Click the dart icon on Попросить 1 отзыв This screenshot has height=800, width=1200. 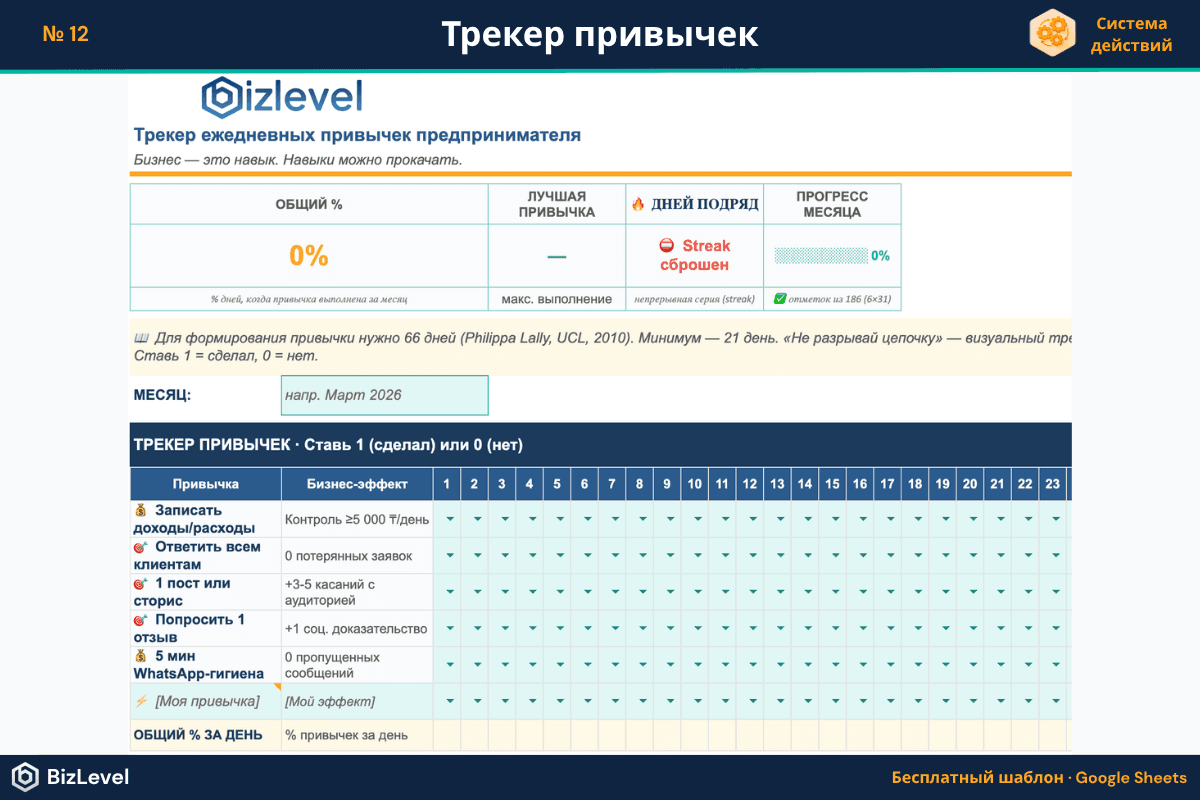click(140, 619)
